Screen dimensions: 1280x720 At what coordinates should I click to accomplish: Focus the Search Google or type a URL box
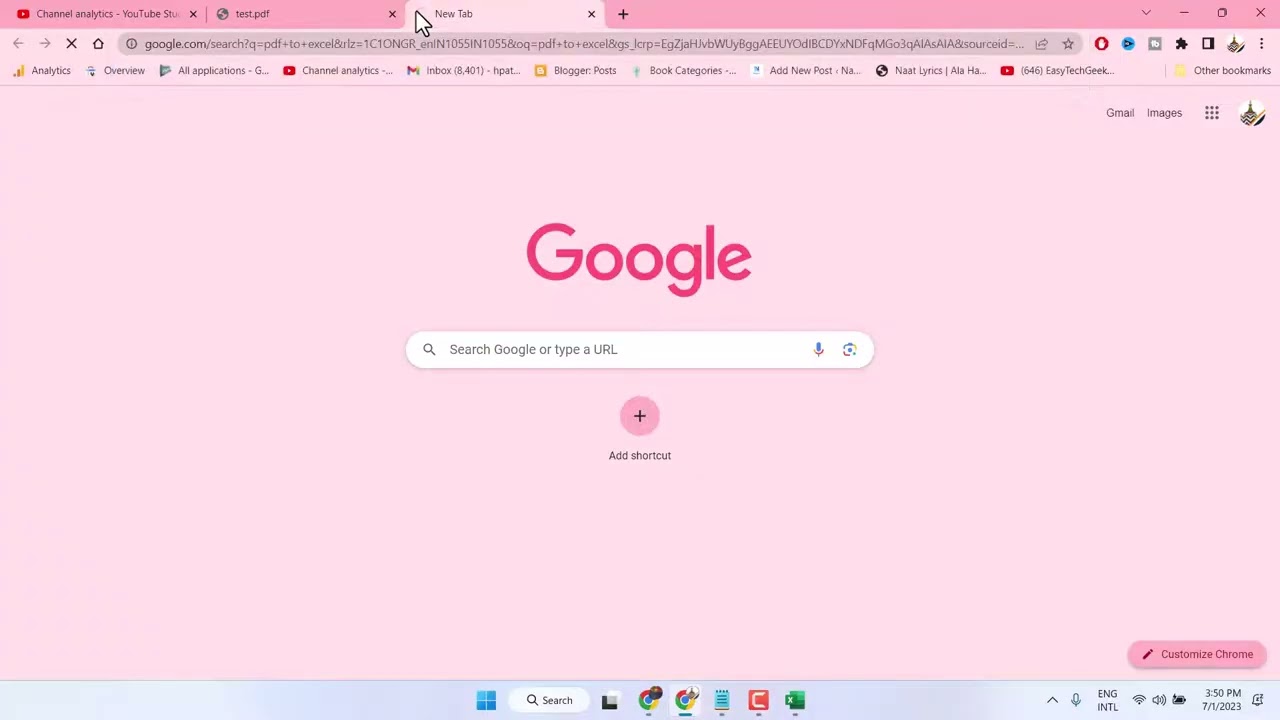click(640, 349)
